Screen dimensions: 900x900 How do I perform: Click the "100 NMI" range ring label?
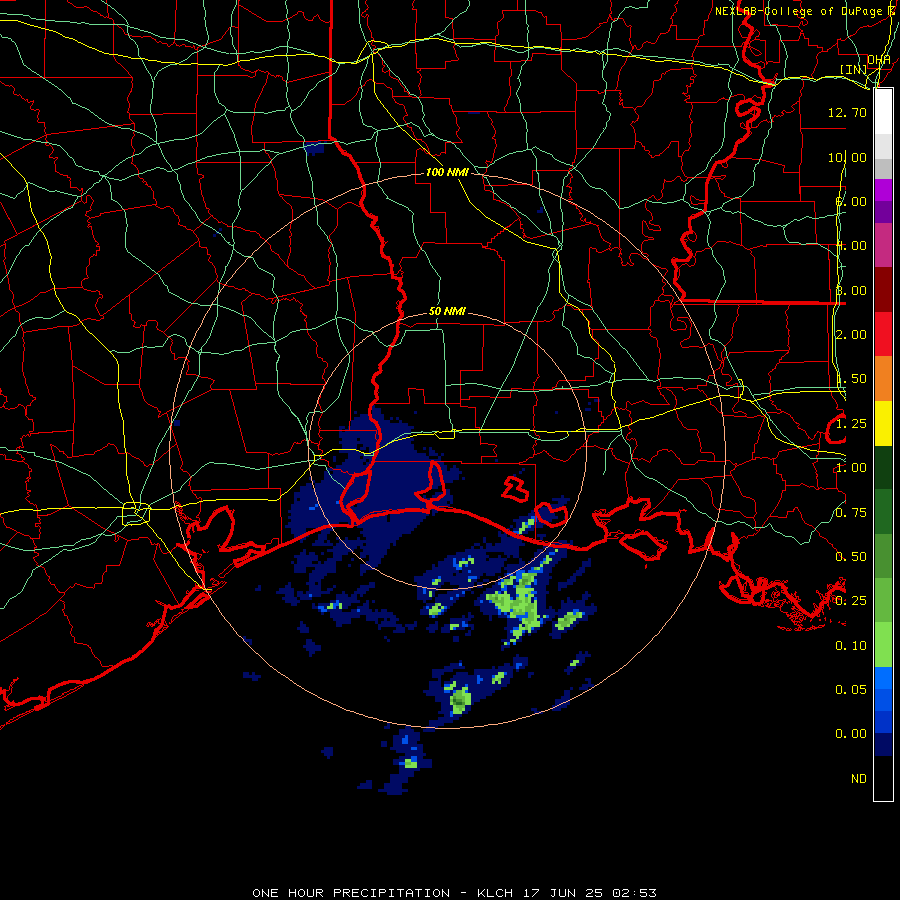coord(447,172)
